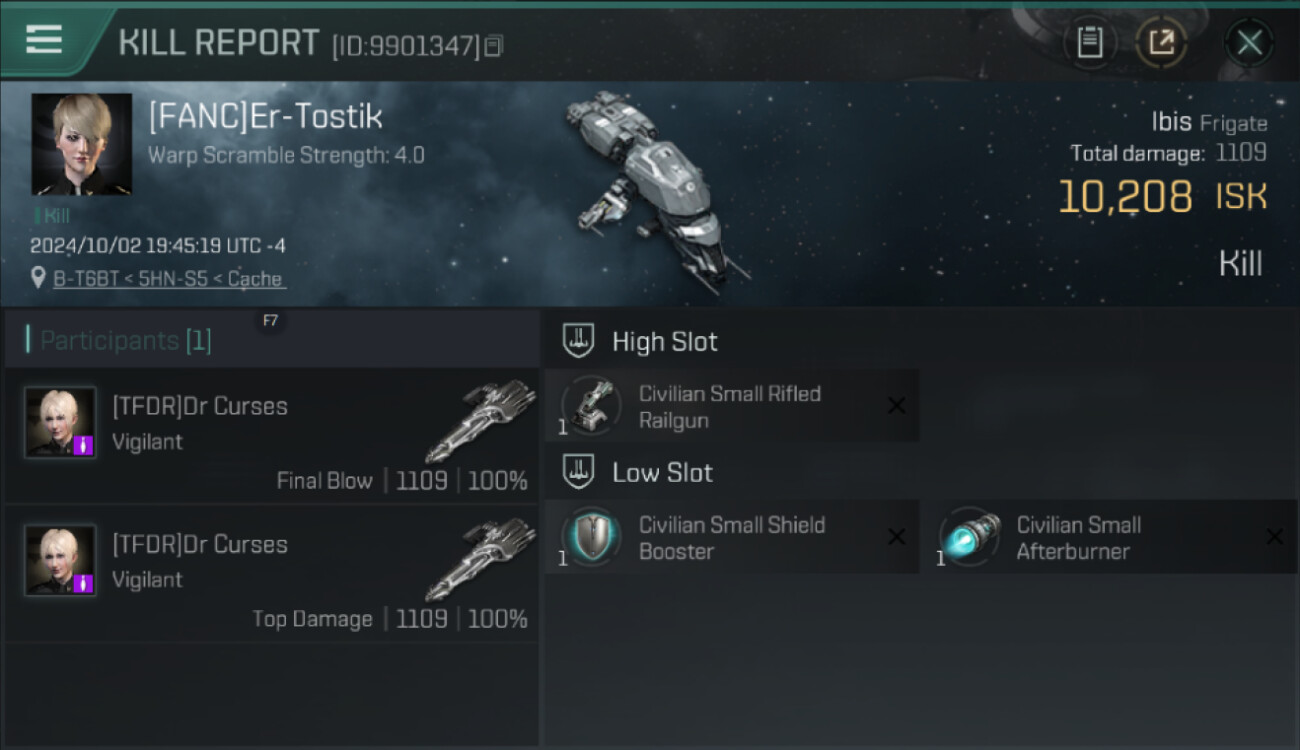
Task: Open the B-T6BT location link
Action: pyautogui.click(x=168, y=279)
